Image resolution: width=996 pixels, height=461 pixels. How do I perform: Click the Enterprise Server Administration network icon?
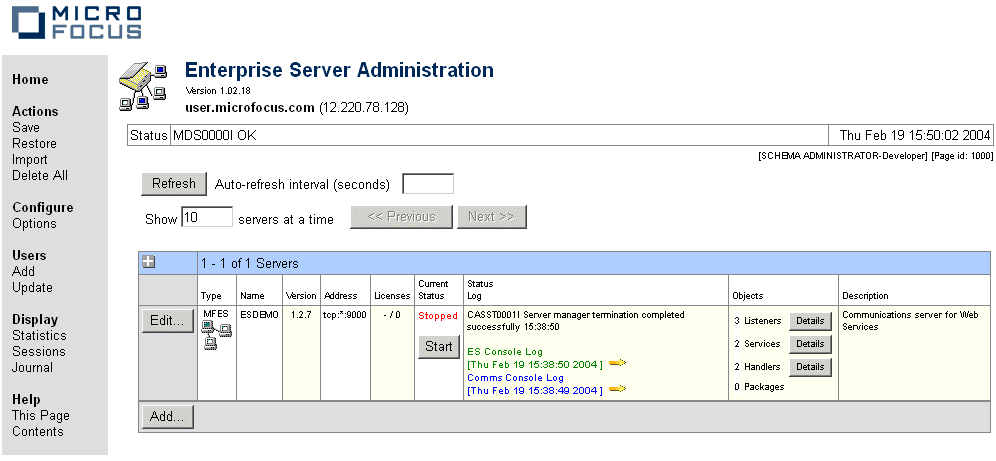click(144, 86)
